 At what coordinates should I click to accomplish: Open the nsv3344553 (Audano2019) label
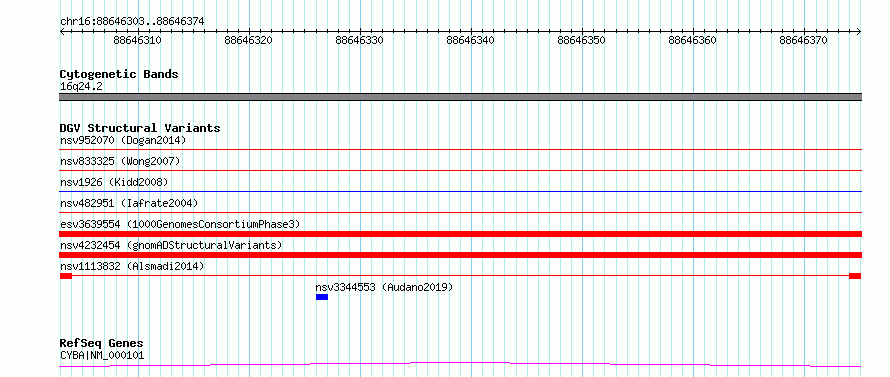(384, 287)
